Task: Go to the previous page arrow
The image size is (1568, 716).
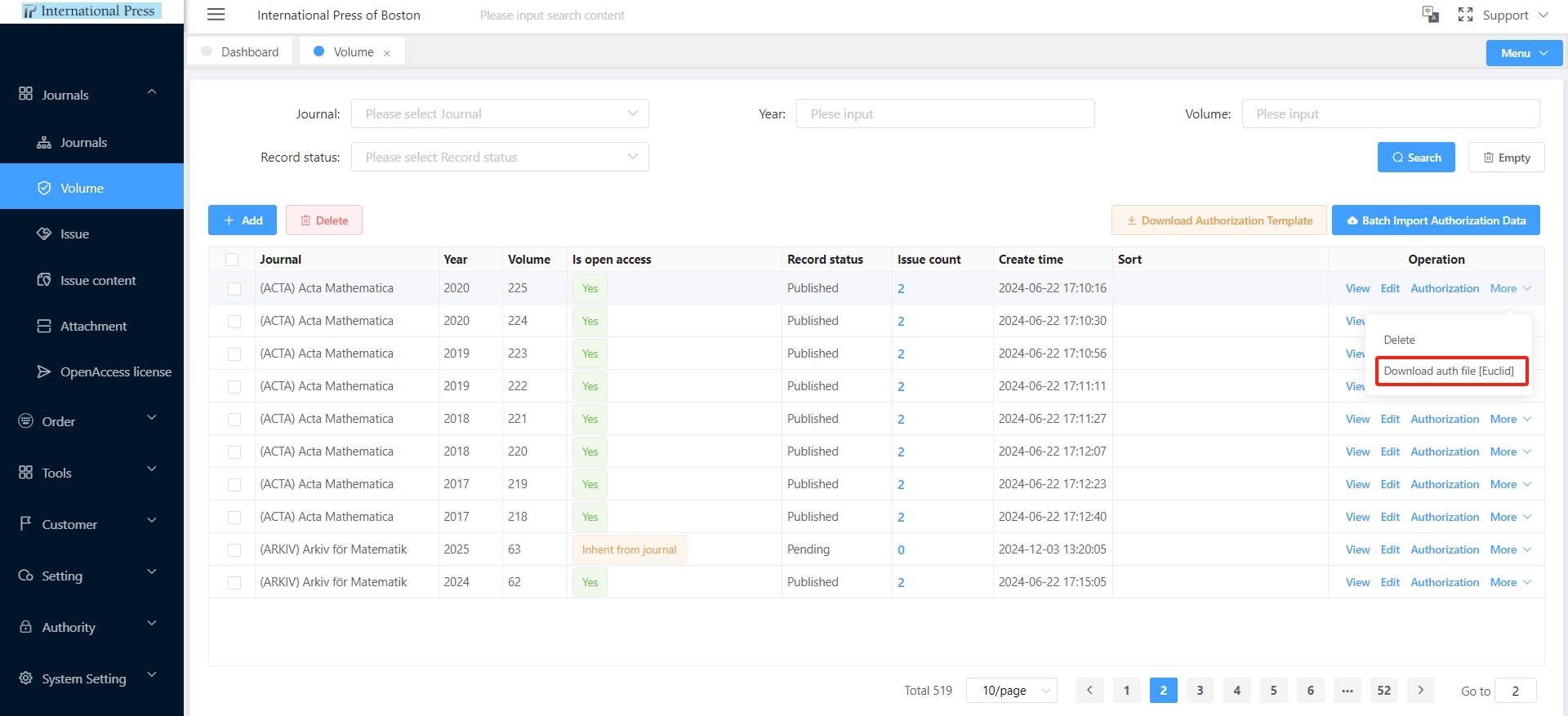Action: tap(1089, 690)
